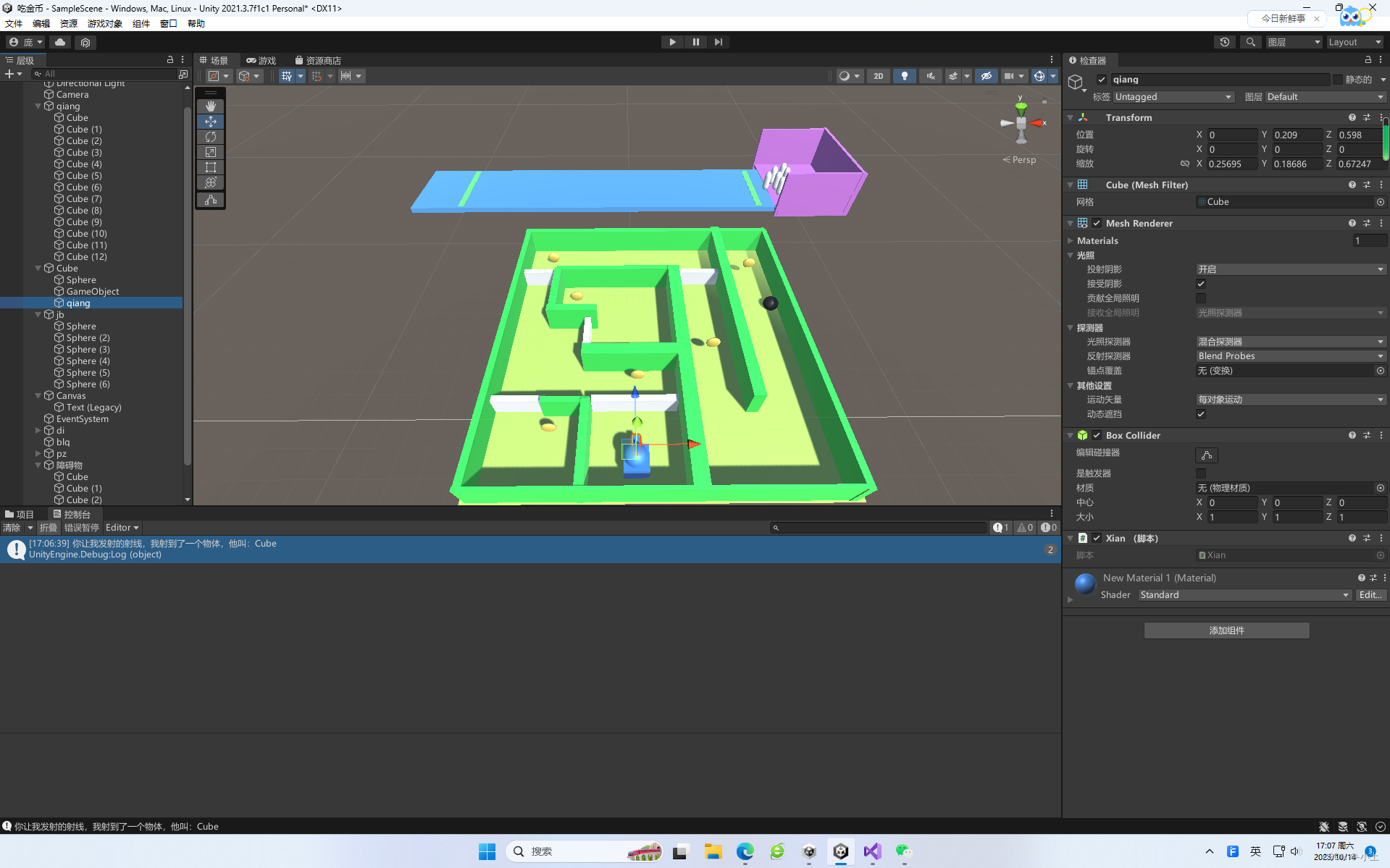
Task: Open the cloud services icon
Action: click(x=61, y=43)
